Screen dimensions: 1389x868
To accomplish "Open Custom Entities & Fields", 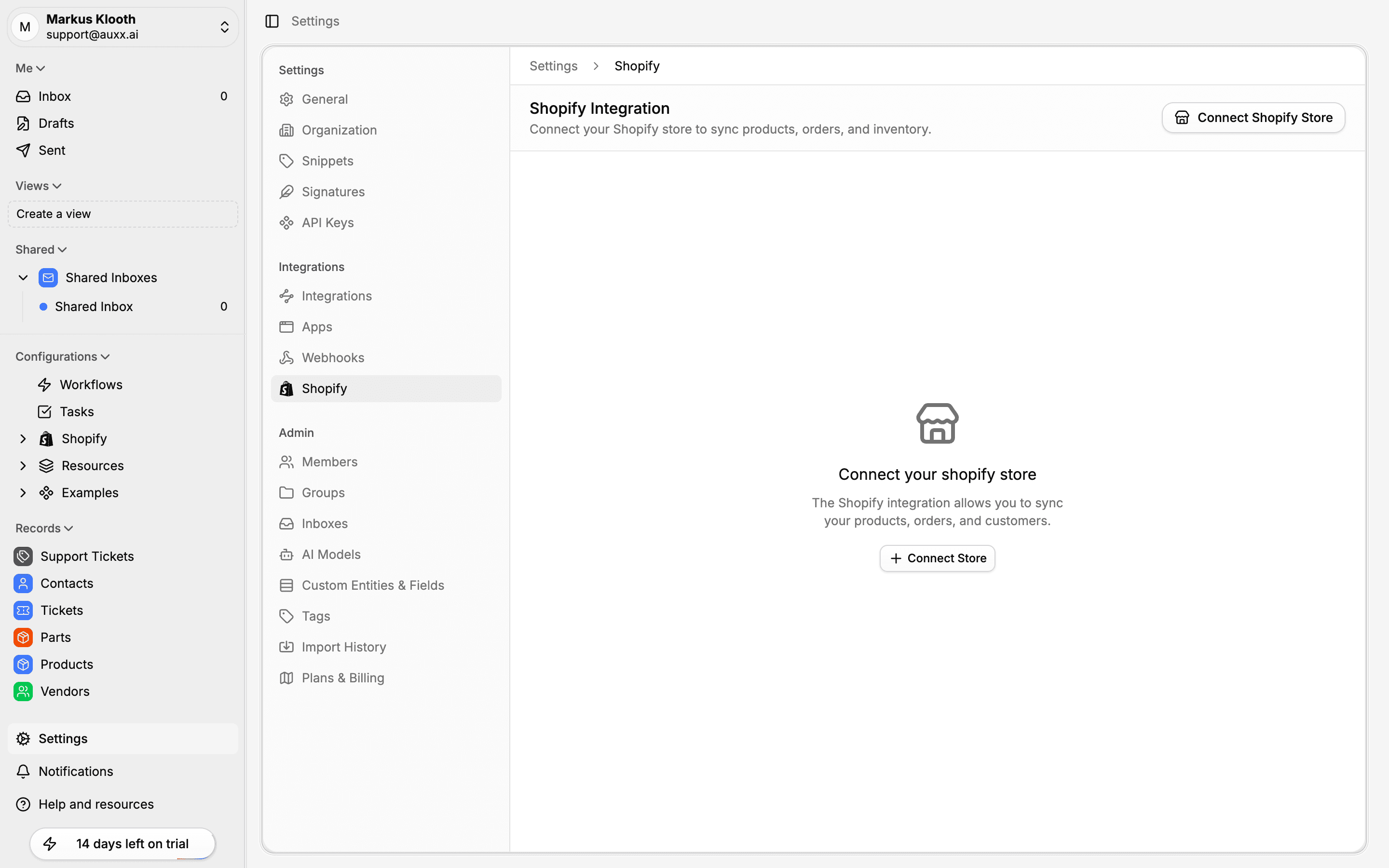I will (x=386, y=585).
